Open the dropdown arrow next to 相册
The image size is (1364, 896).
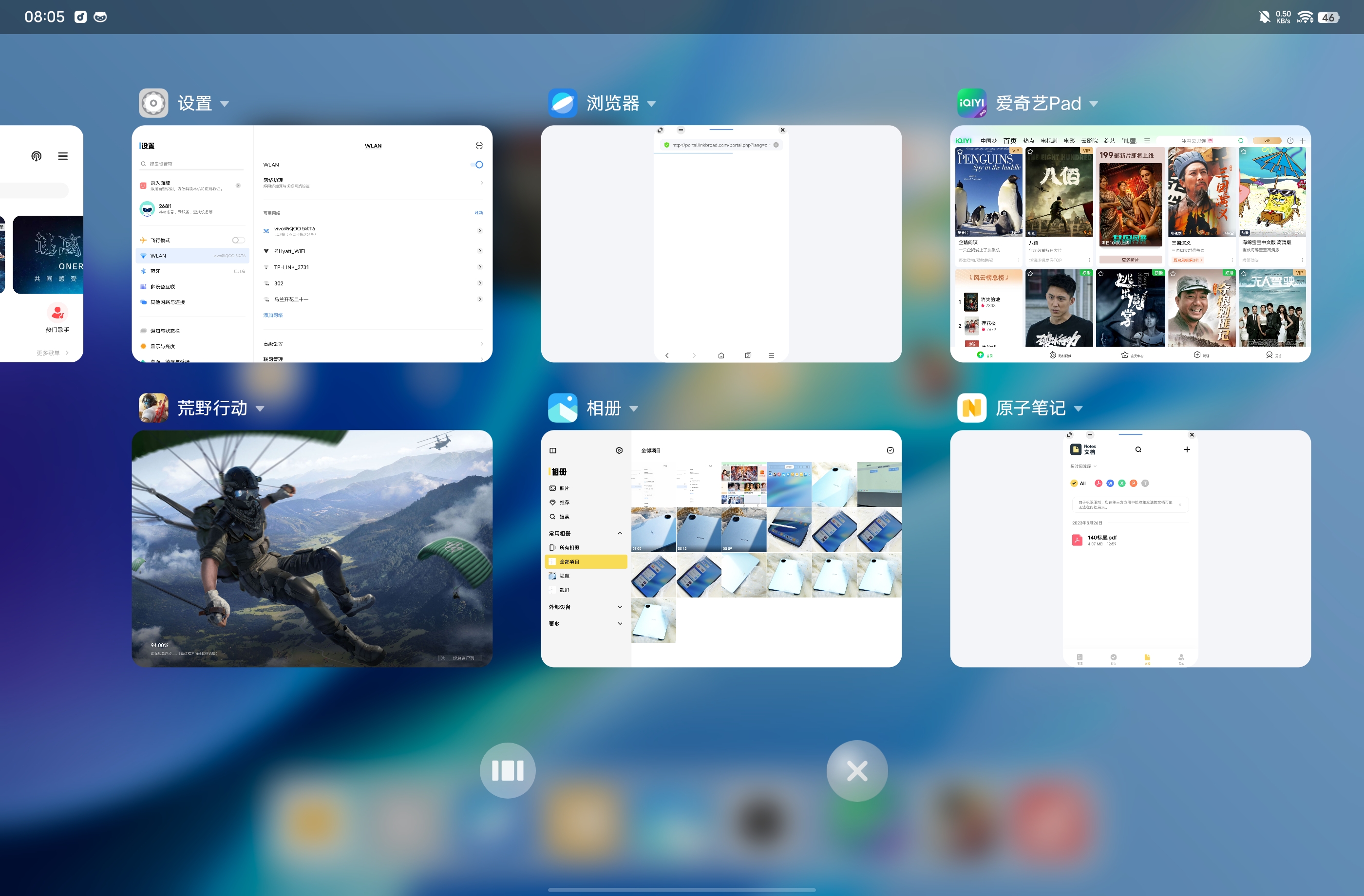point(634,409)
